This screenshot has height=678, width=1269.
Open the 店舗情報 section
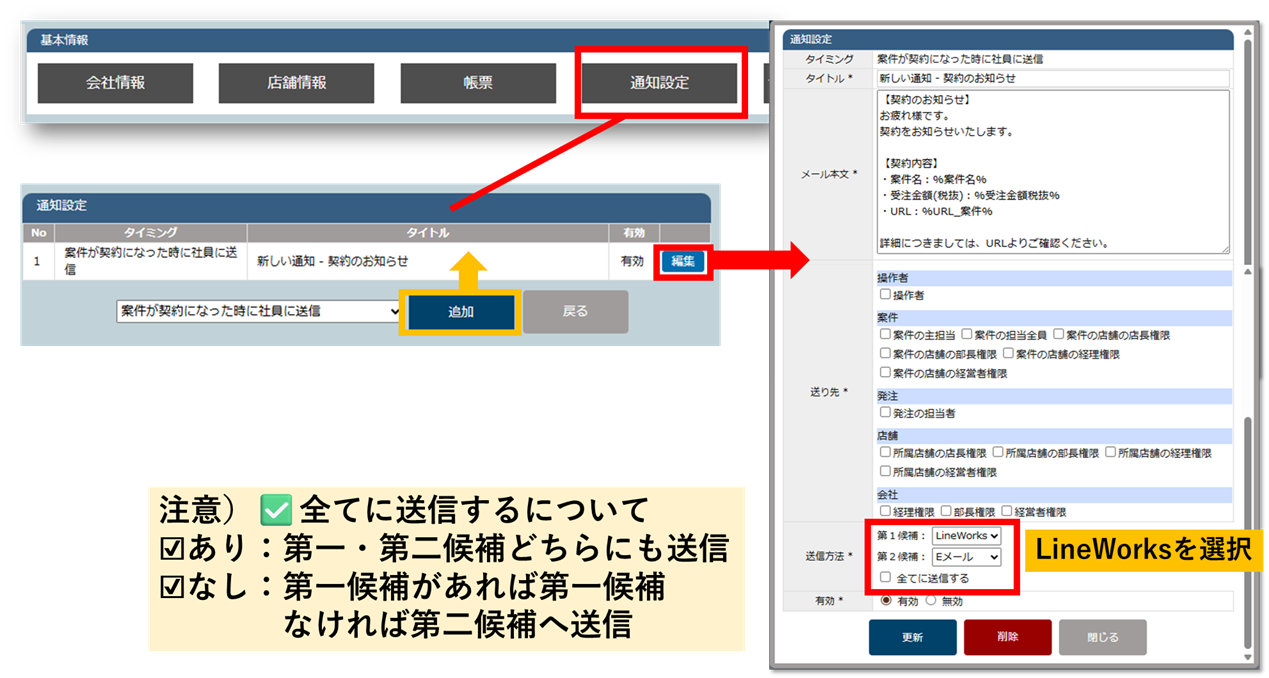pyautogui.click(x=296, y=83)
